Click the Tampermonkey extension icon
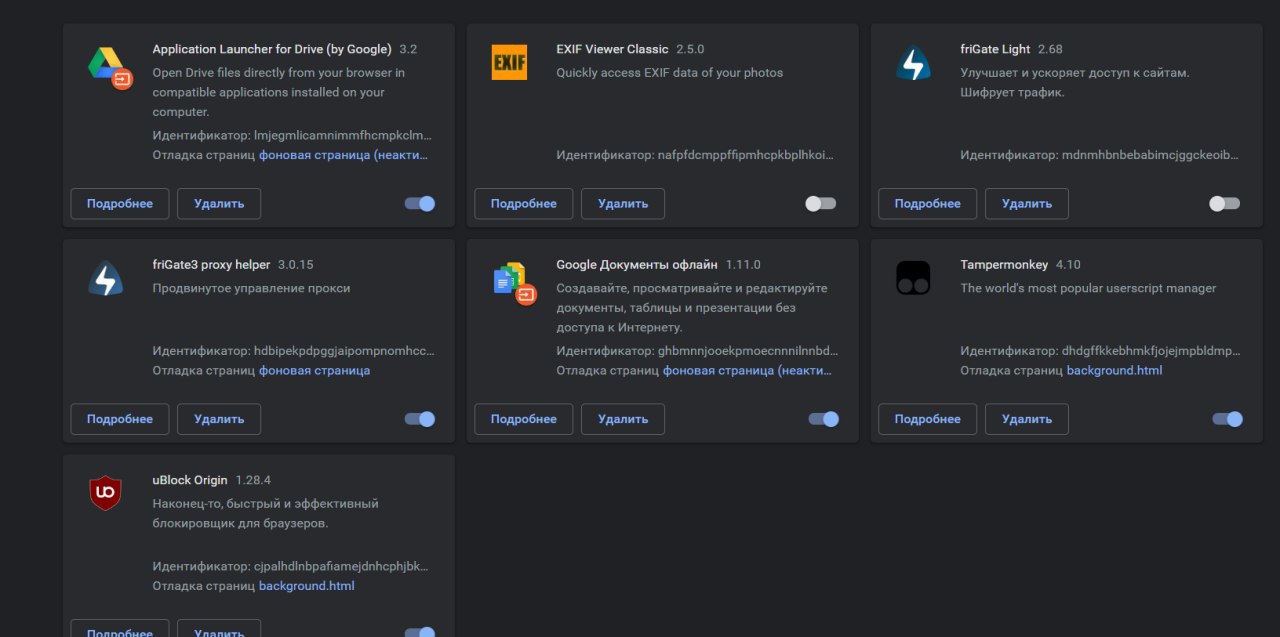 click(x=913, y=279)
